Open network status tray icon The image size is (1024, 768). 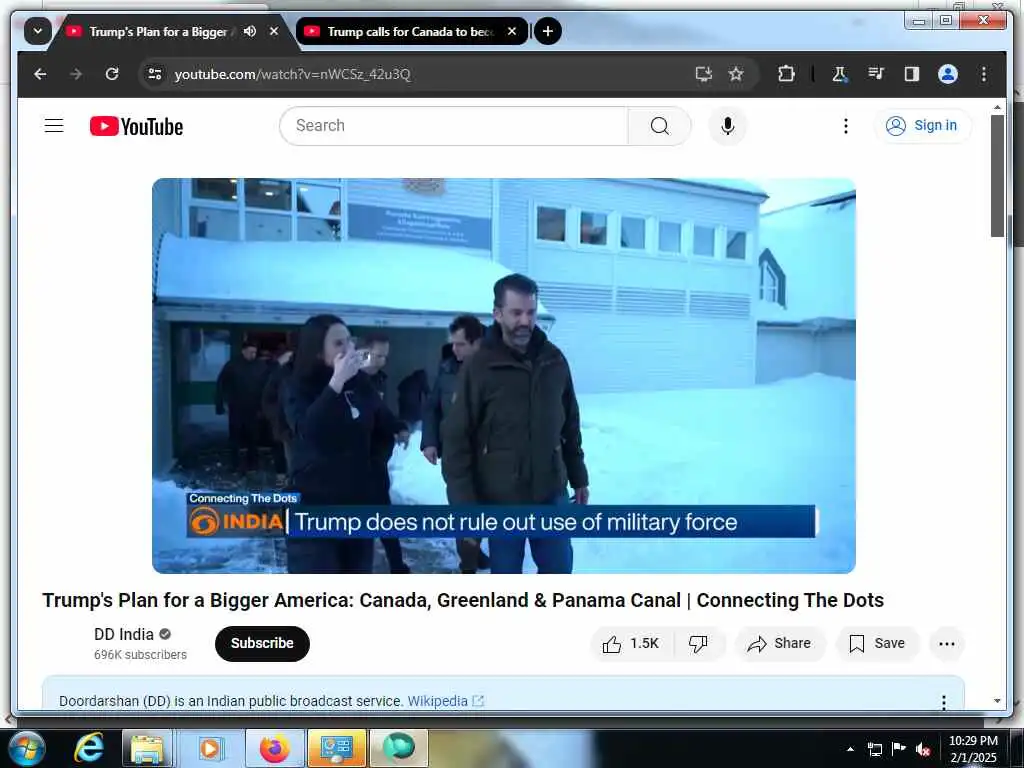(874, 749)
